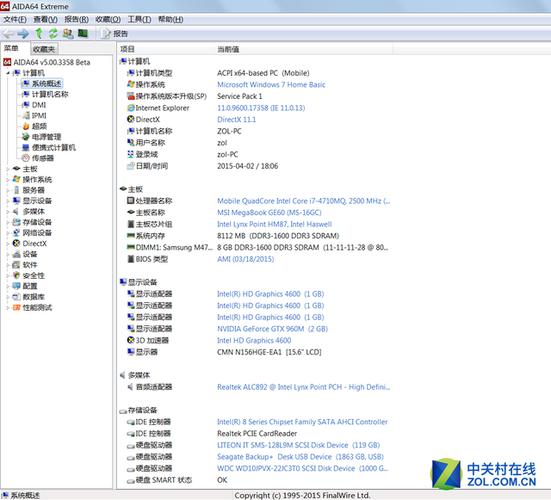
Task: Click the Up level green arrow icon
Action: (39, 33)
